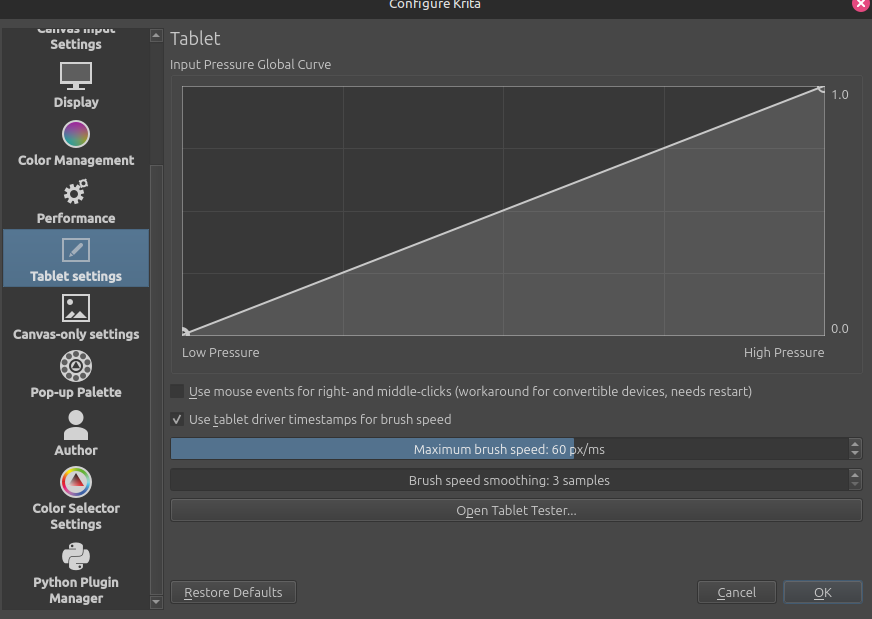Image resolution: width=872 pixels, height=619 pixels.
Task: Click Open Tablet Tester button
Action: (516, 510)
